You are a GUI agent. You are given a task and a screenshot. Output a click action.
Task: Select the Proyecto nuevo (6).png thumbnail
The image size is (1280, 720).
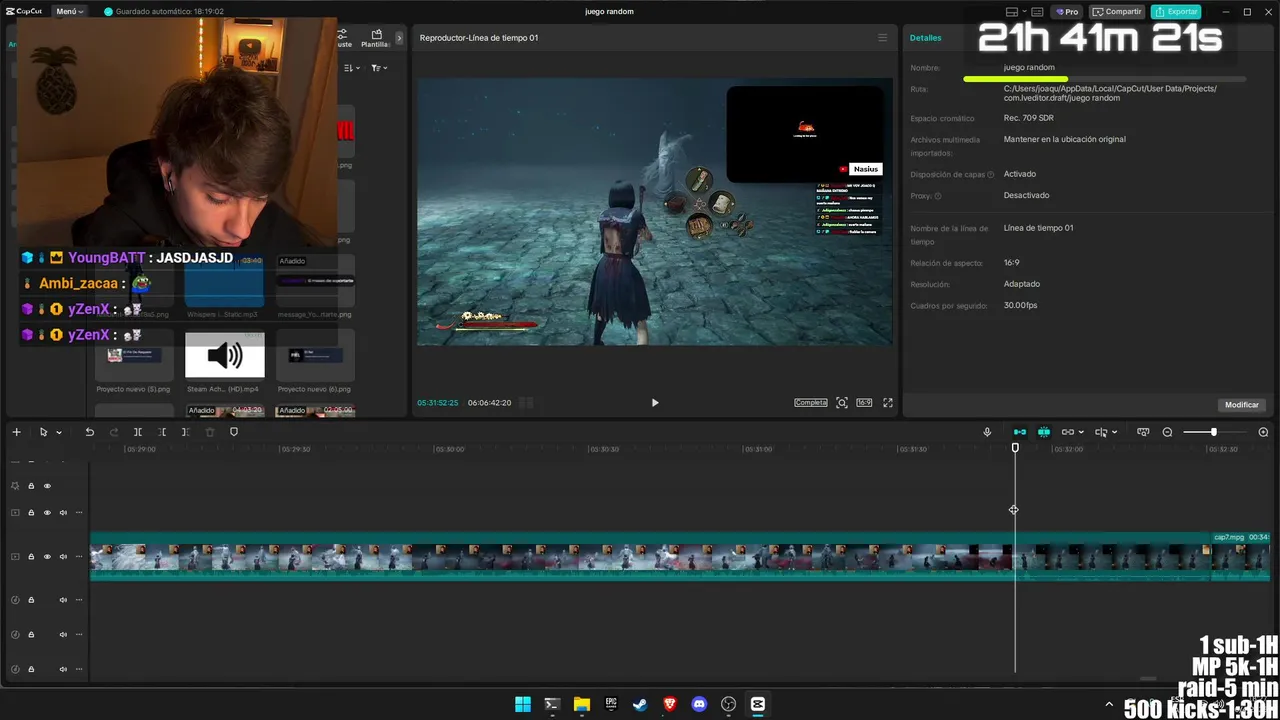click(x=315, y=355)
